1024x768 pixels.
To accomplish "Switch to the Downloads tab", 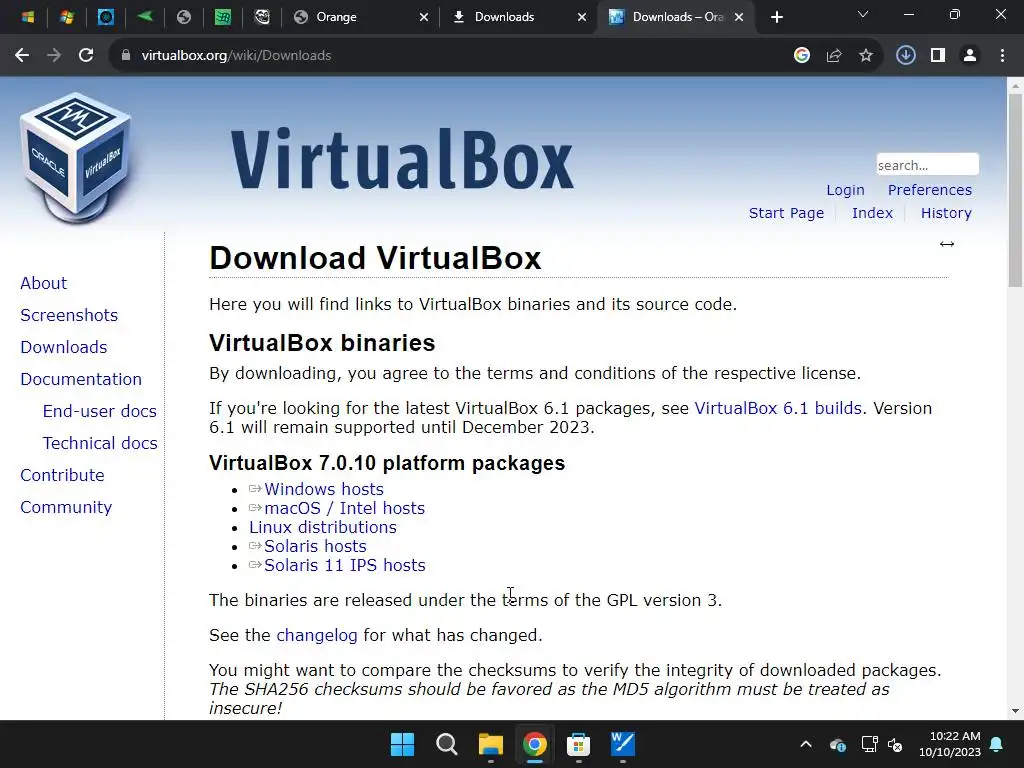I will coord(504,17).
